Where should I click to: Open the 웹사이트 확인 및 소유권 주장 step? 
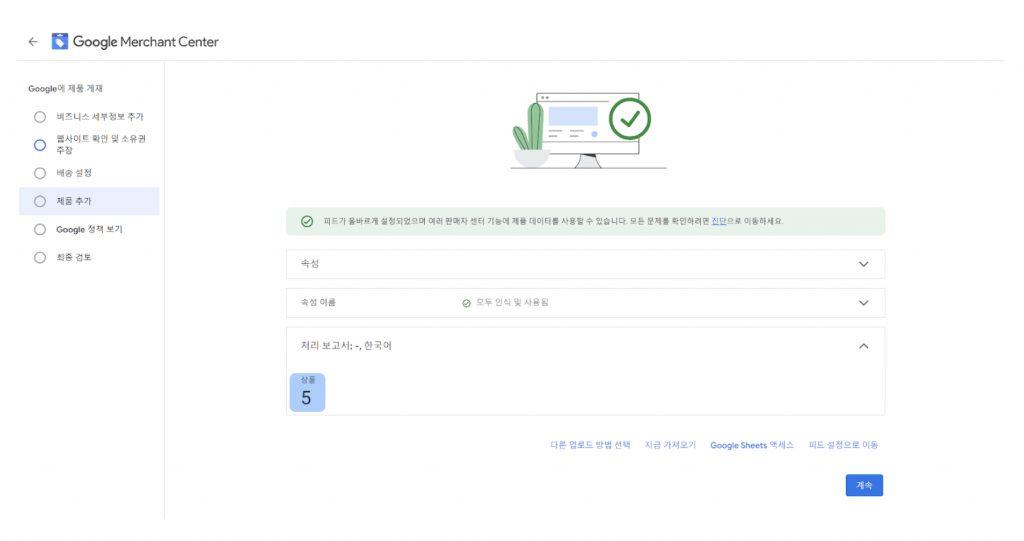(101, 144)
